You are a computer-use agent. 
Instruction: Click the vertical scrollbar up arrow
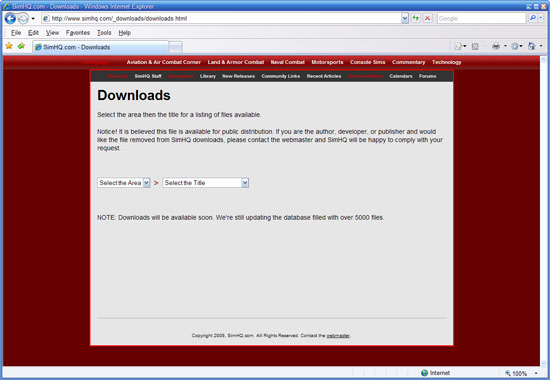(x=543, y=60)
